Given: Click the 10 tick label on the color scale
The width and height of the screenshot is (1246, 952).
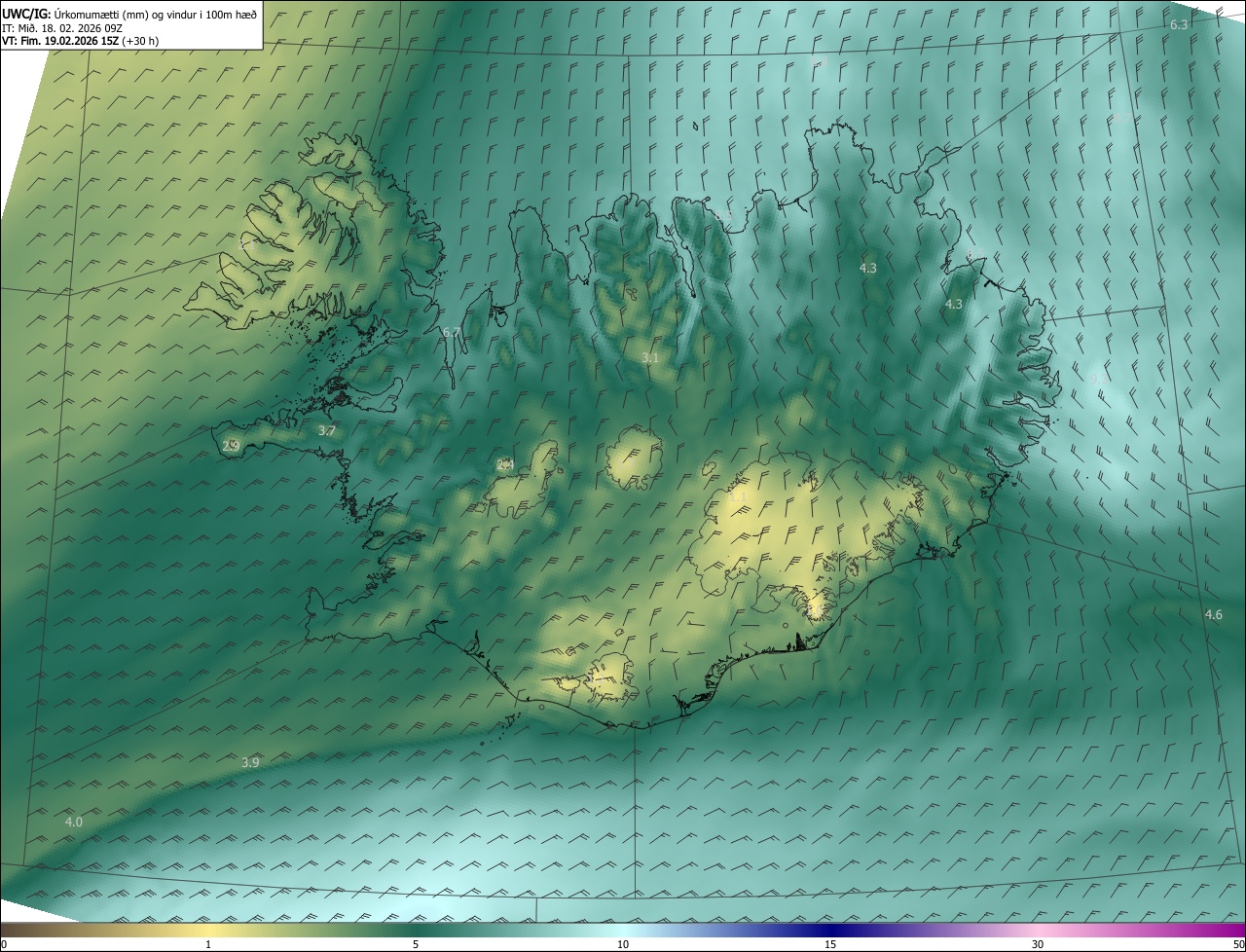Looking at the screenshot, I should [x=623, y=944].
